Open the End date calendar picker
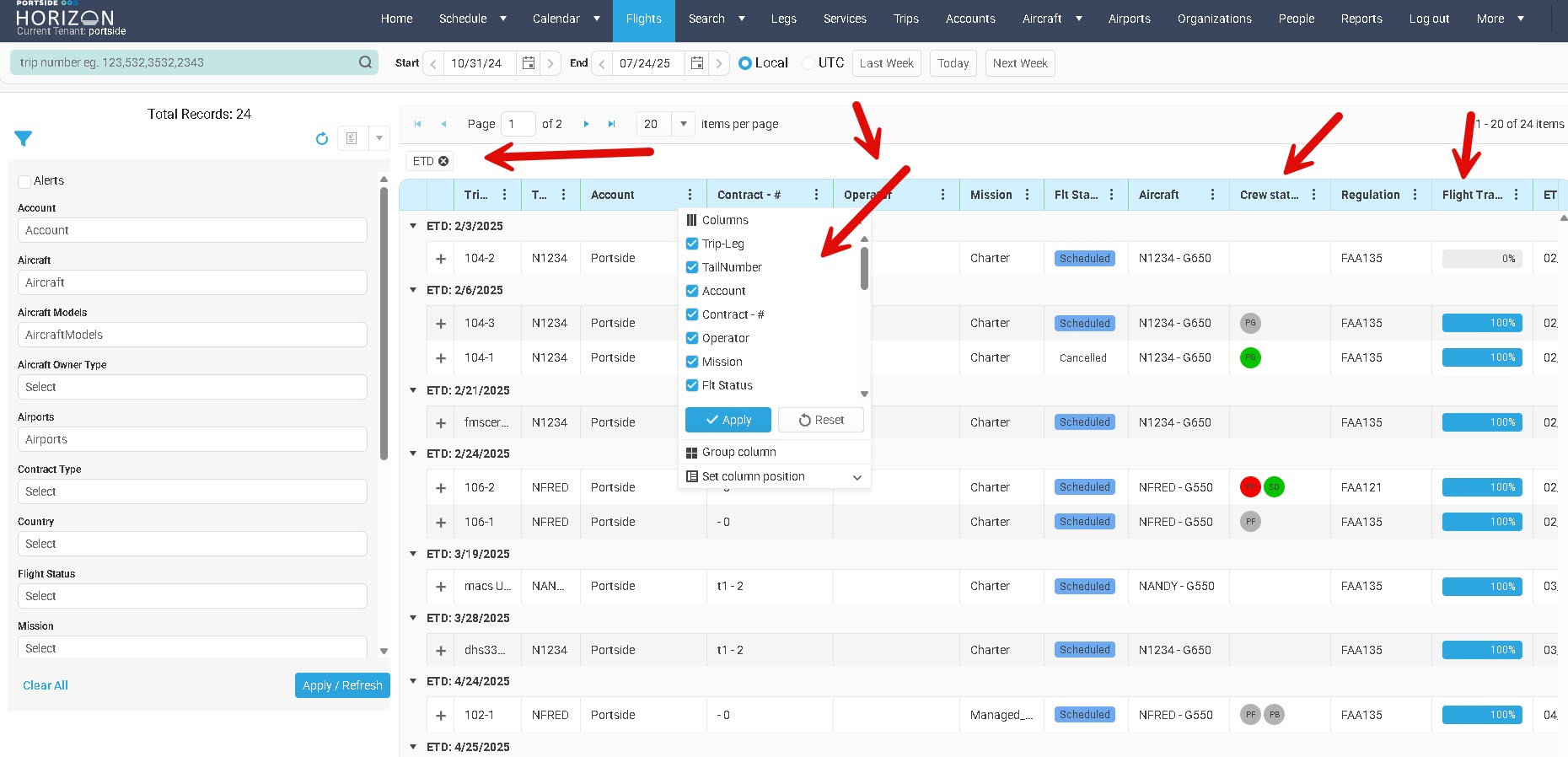 pos(697,63)
